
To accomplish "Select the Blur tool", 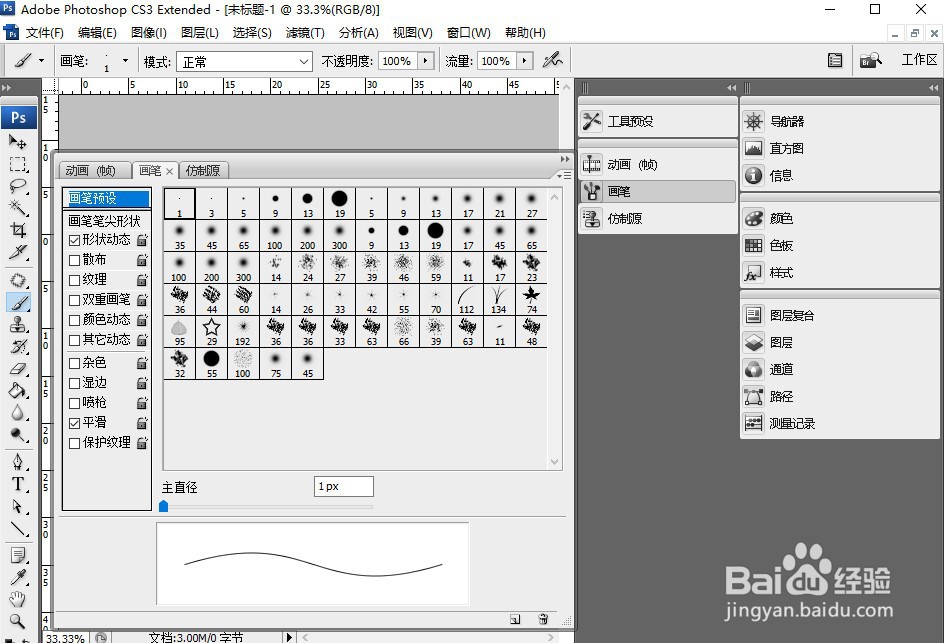I will pos(17,412).
